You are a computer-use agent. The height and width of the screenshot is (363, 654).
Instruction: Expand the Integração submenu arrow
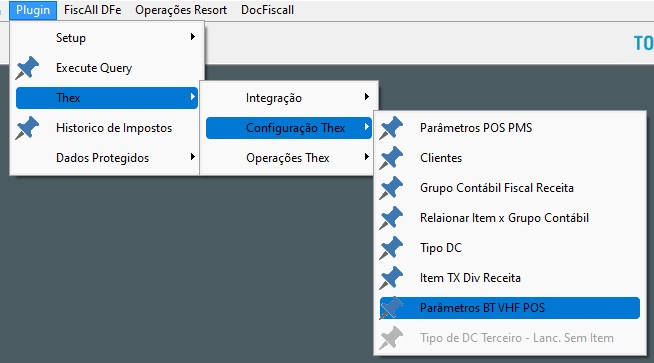[x=366, y=97]
